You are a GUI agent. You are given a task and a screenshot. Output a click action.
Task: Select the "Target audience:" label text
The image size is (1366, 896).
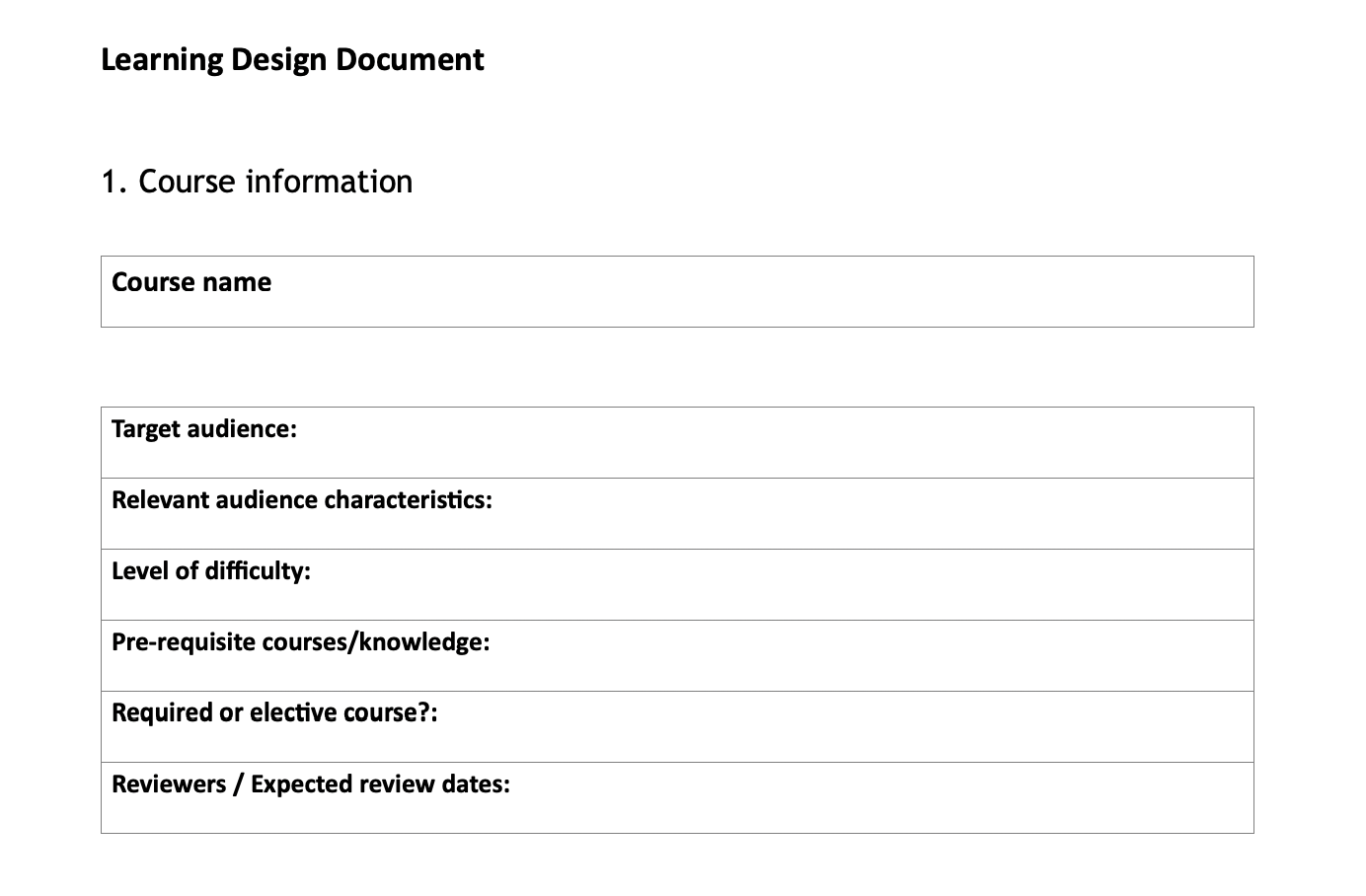click(x=204, y=429)
